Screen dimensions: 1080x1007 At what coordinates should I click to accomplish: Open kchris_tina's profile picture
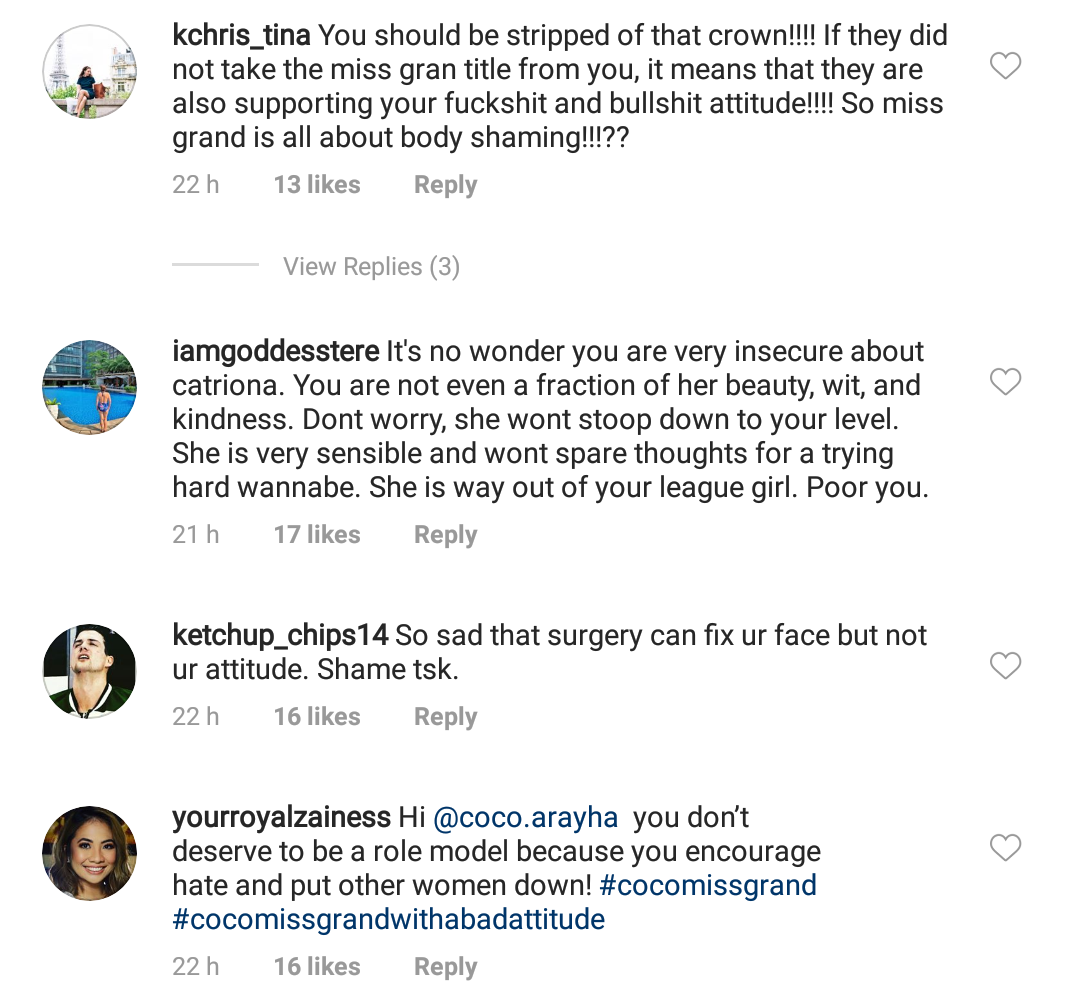(89, 71)
